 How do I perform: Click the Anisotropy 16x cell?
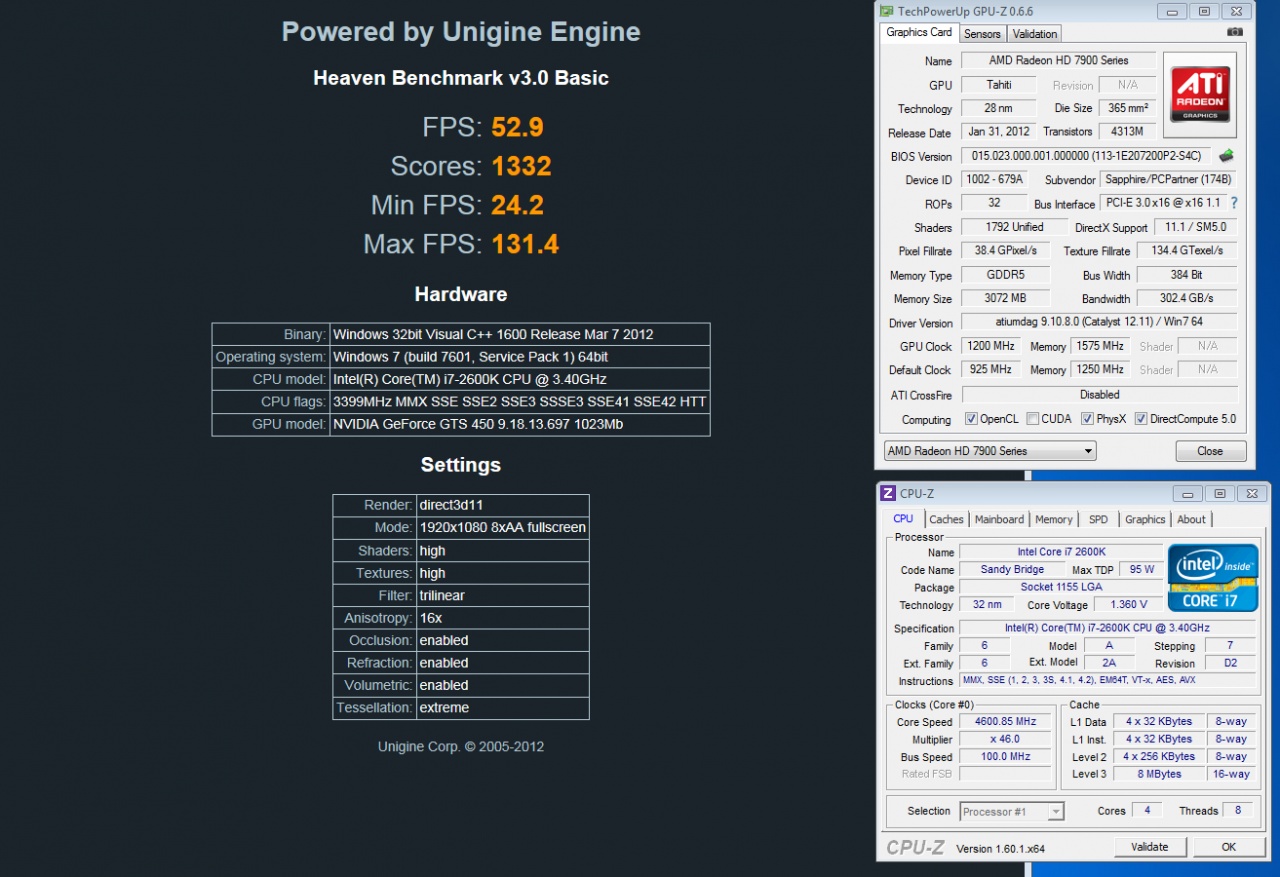coord(502,618)
